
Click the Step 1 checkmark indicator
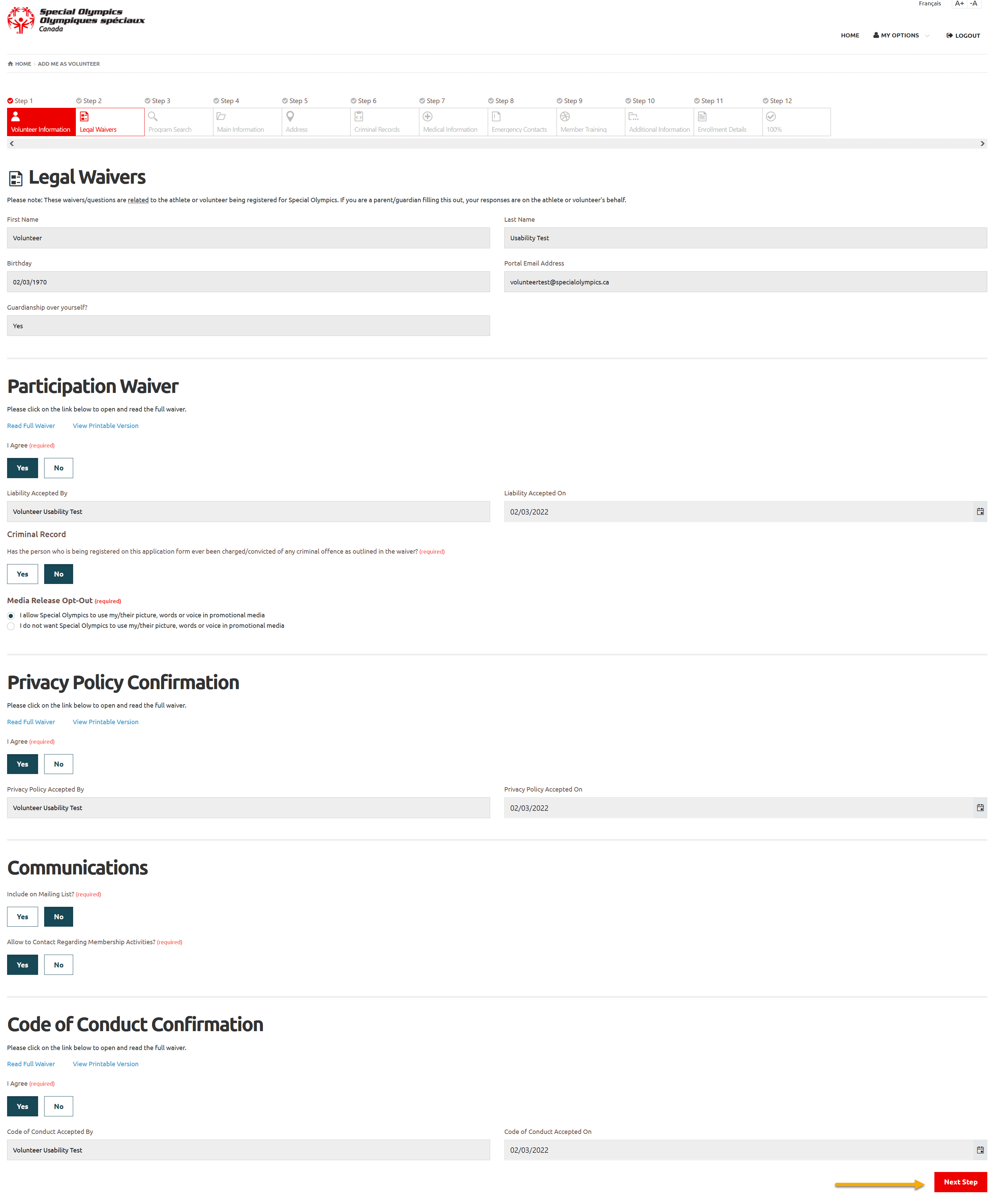pyautogui.click(x=10, y=101)
